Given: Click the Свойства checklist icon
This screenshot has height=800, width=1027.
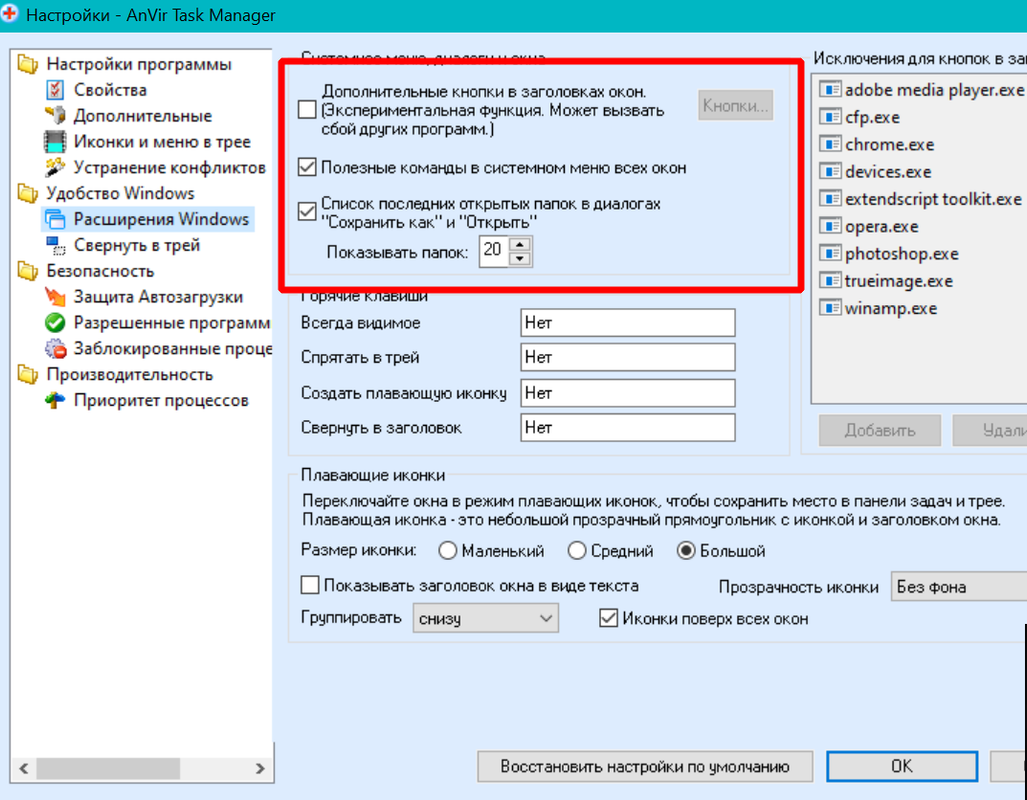Looking at the screenshot, I should click(x=55, y=90).
